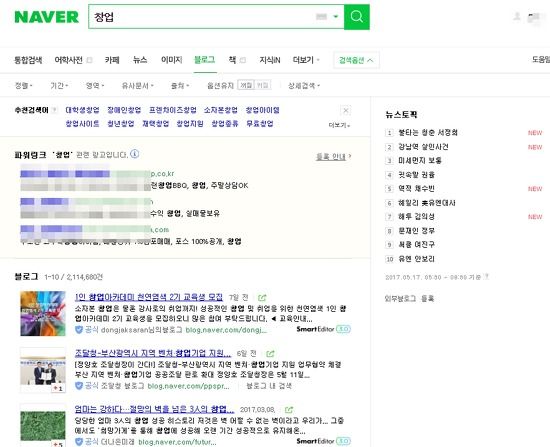Viewport: 550px width, 447px height.
Task: Open blog post 1인 창업아카데미 천연염색 2기 교육생 모집
Action: [149, 297]
